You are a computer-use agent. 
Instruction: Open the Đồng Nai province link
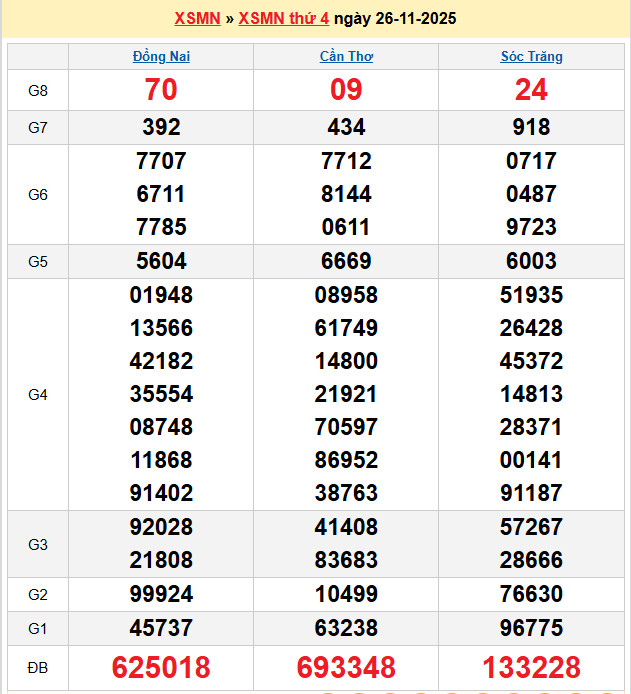(x=161, y=57)
